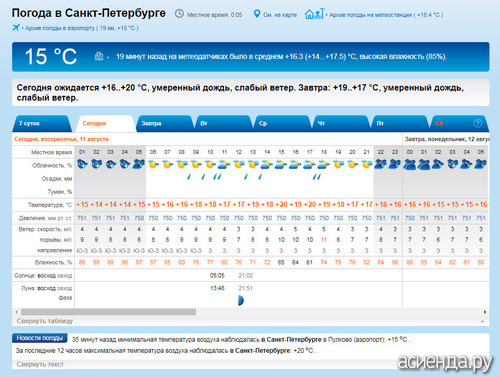Click the airplane icon for airport archive
The width and height of the screenshot is (500, 377).
[x=16, y=28]
